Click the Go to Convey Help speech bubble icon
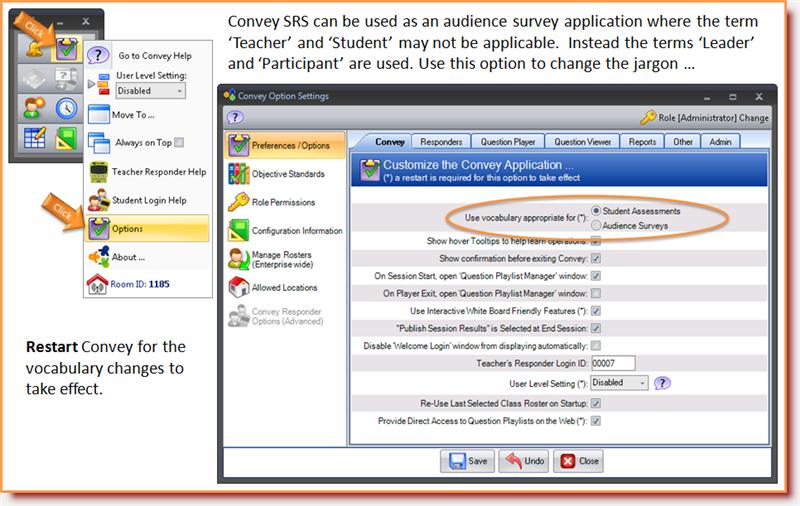The width and height of the screenshot is (800, 506). coord(98,55)
